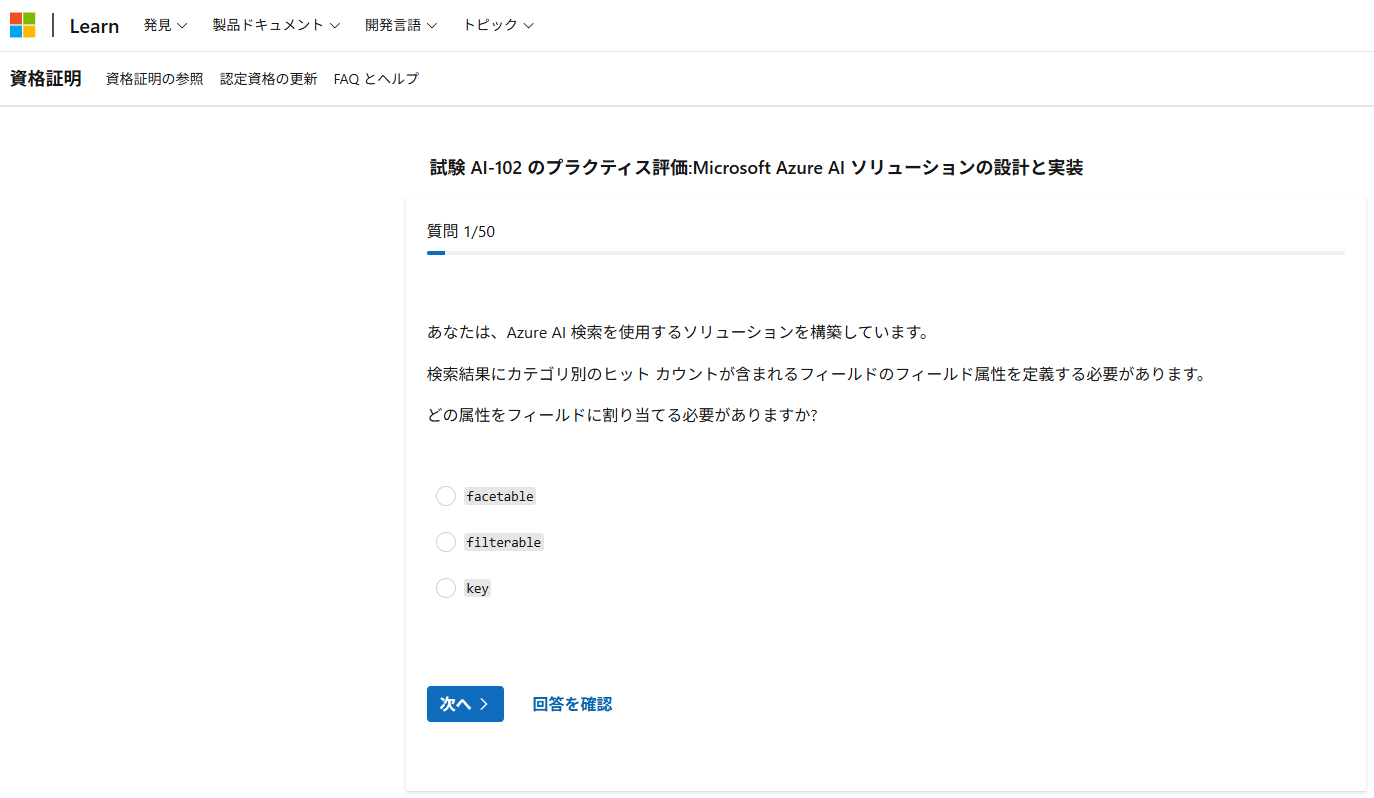Click the filterable code label
Viewport: 1374px width, 798px height.
pos(504,542)
